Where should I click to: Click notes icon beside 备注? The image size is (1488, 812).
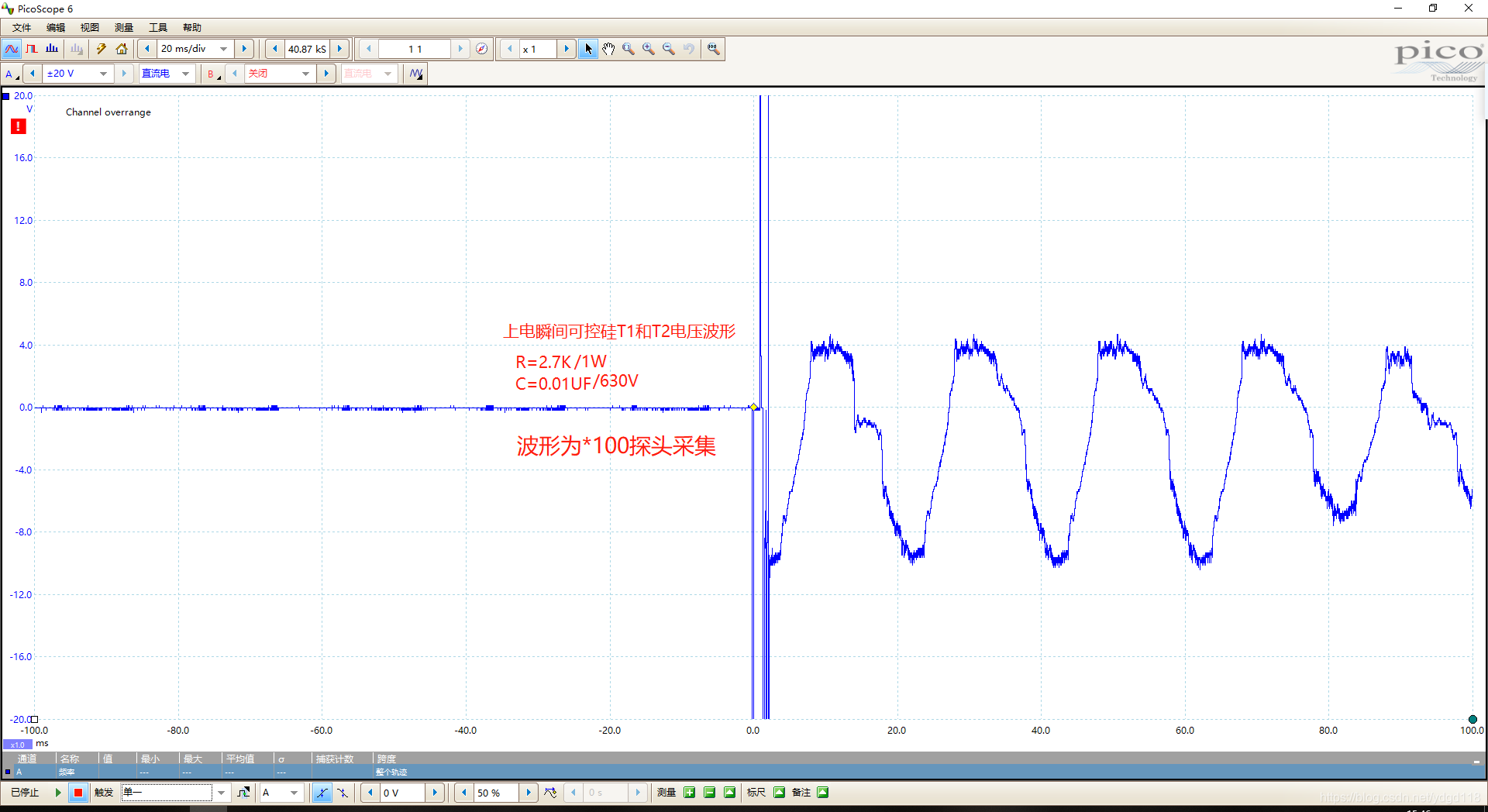click(822, 793)
